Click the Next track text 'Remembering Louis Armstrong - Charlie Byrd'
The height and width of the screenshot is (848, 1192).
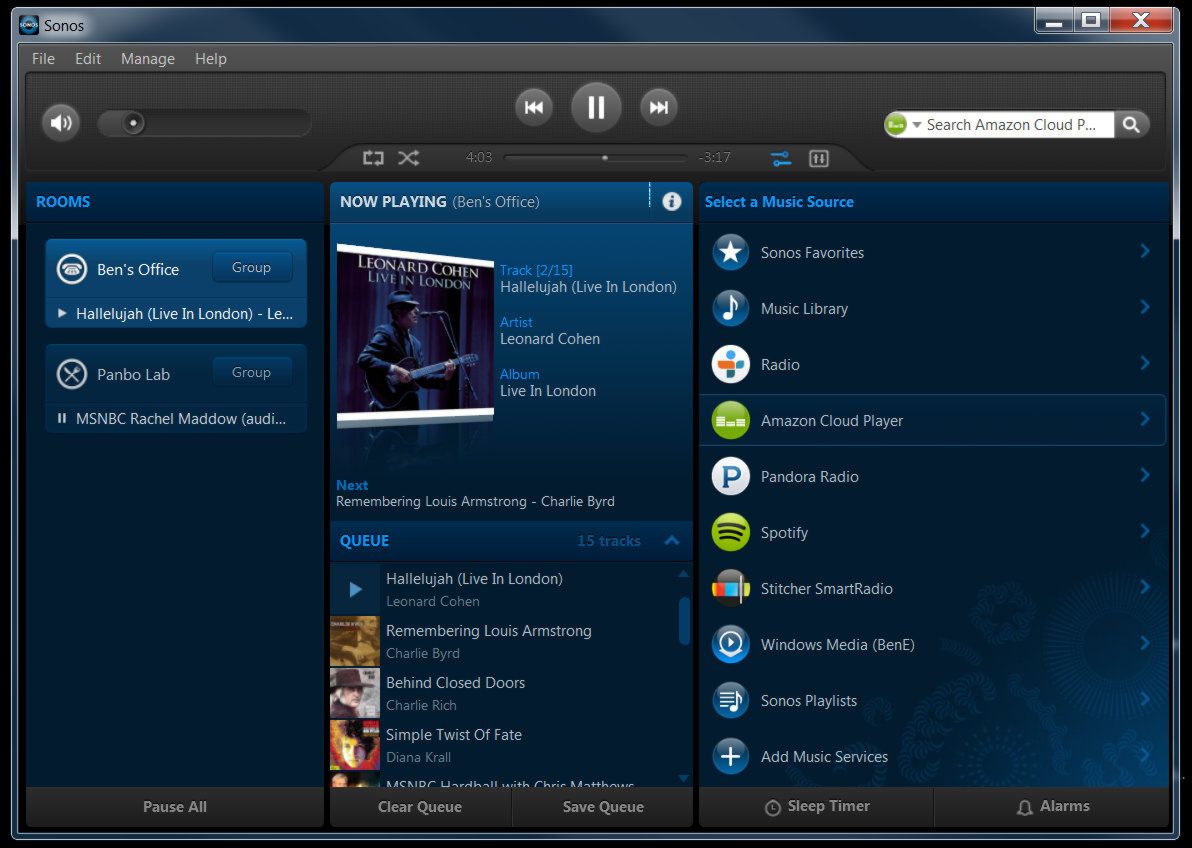pos(475,501)
